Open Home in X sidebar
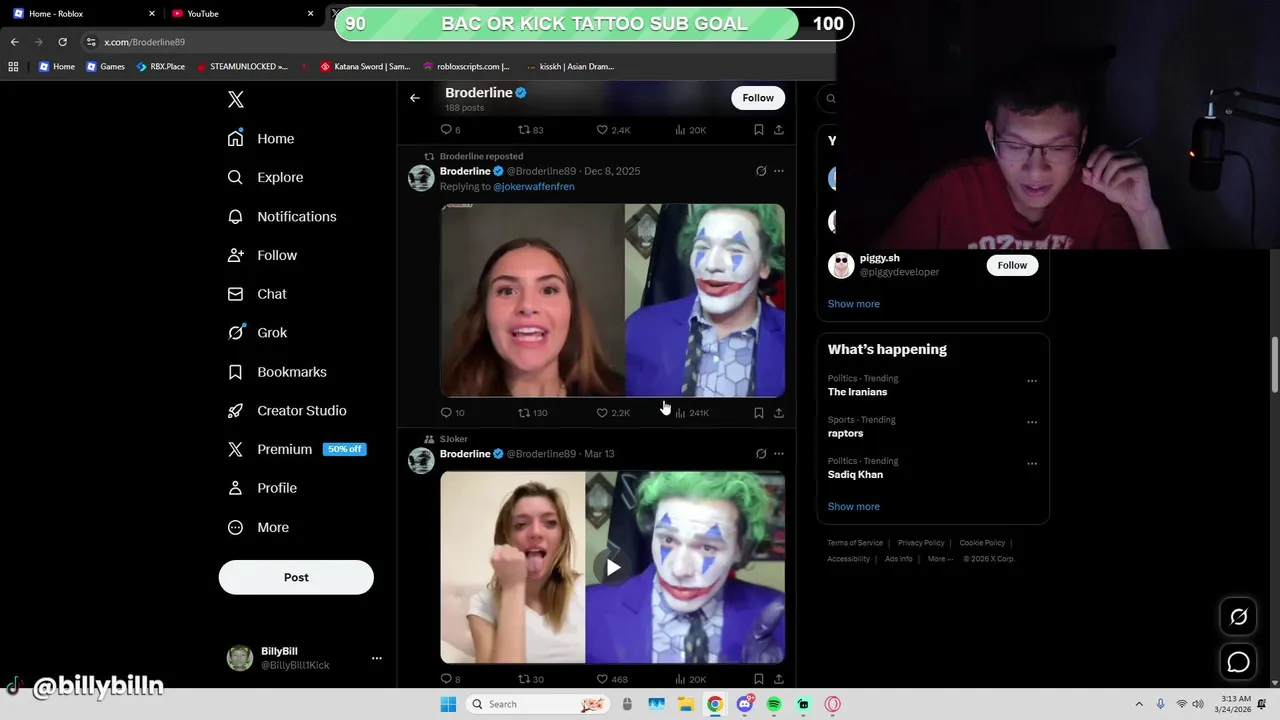 coord(261,139)
